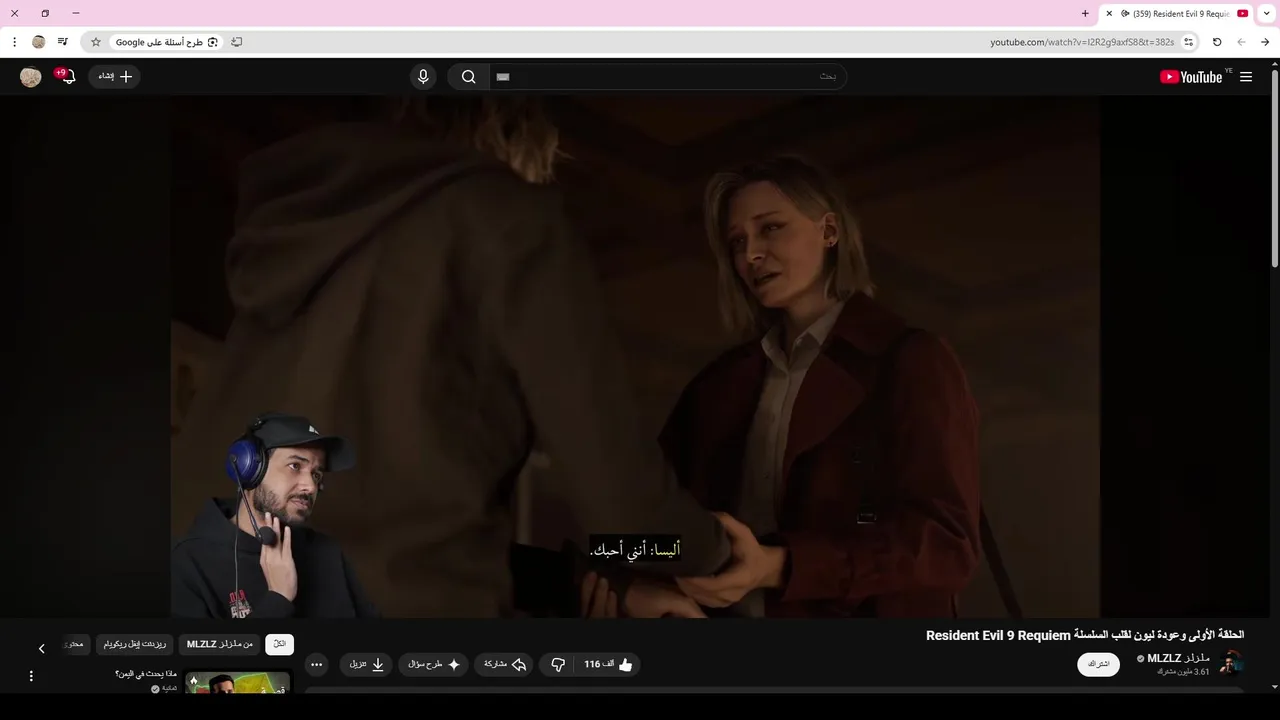The image size is (1280, 720).
Task: Click the URL text in address bar
Action: [1082, 42]
